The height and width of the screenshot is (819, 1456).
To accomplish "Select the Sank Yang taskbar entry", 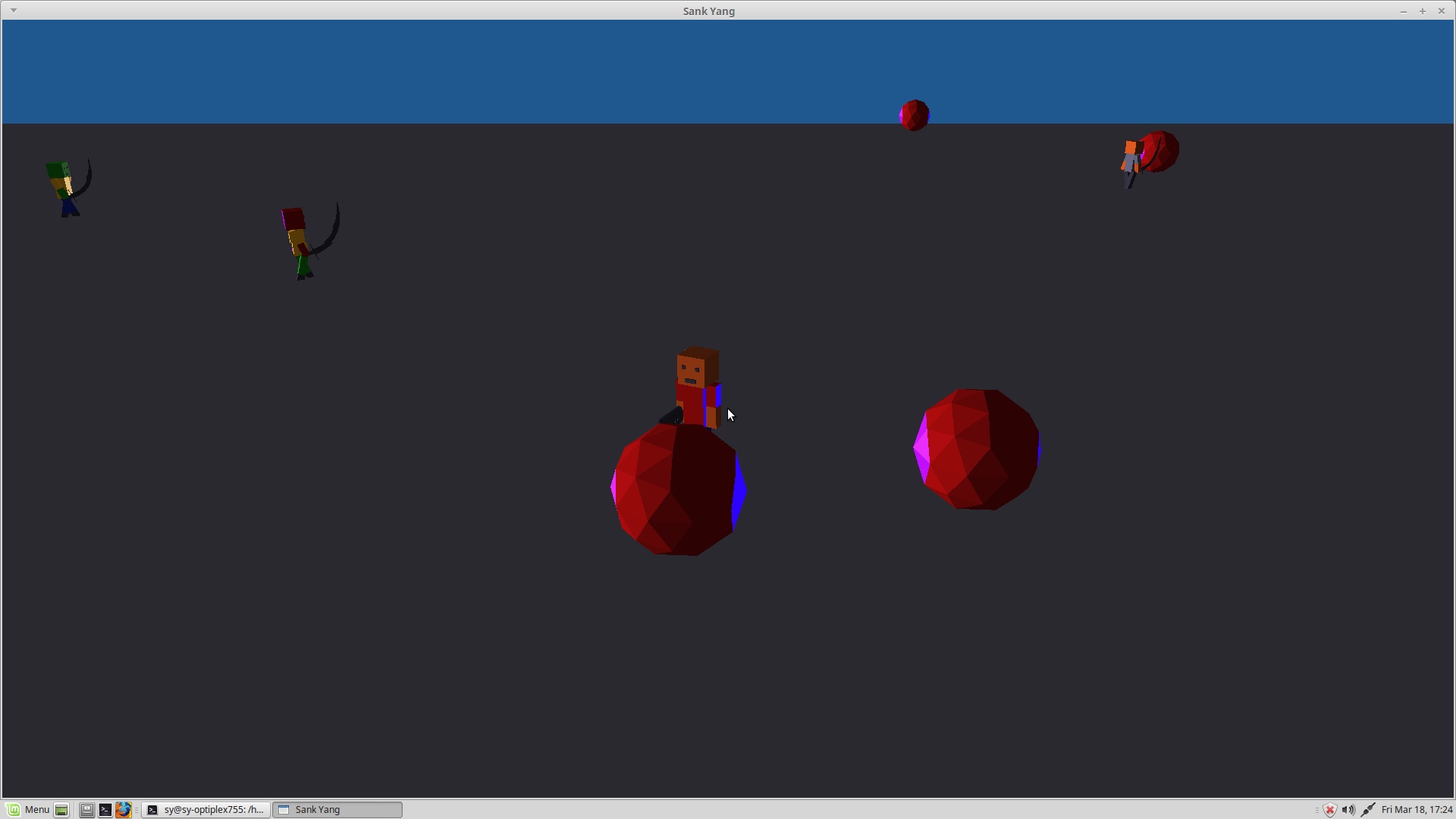I will click(x=337, y=810).
